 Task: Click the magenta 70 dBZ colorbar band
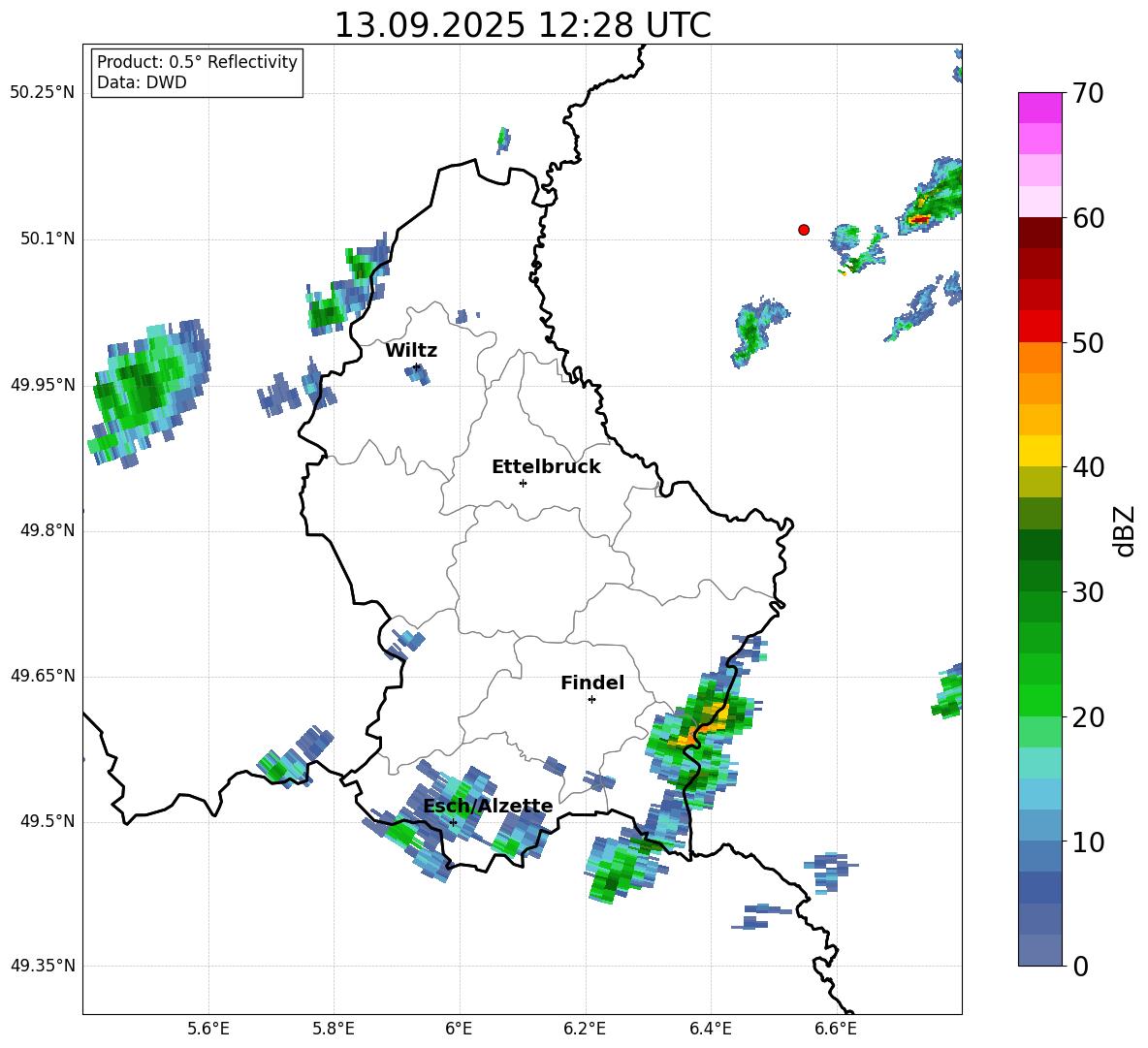pos(1039,108)
